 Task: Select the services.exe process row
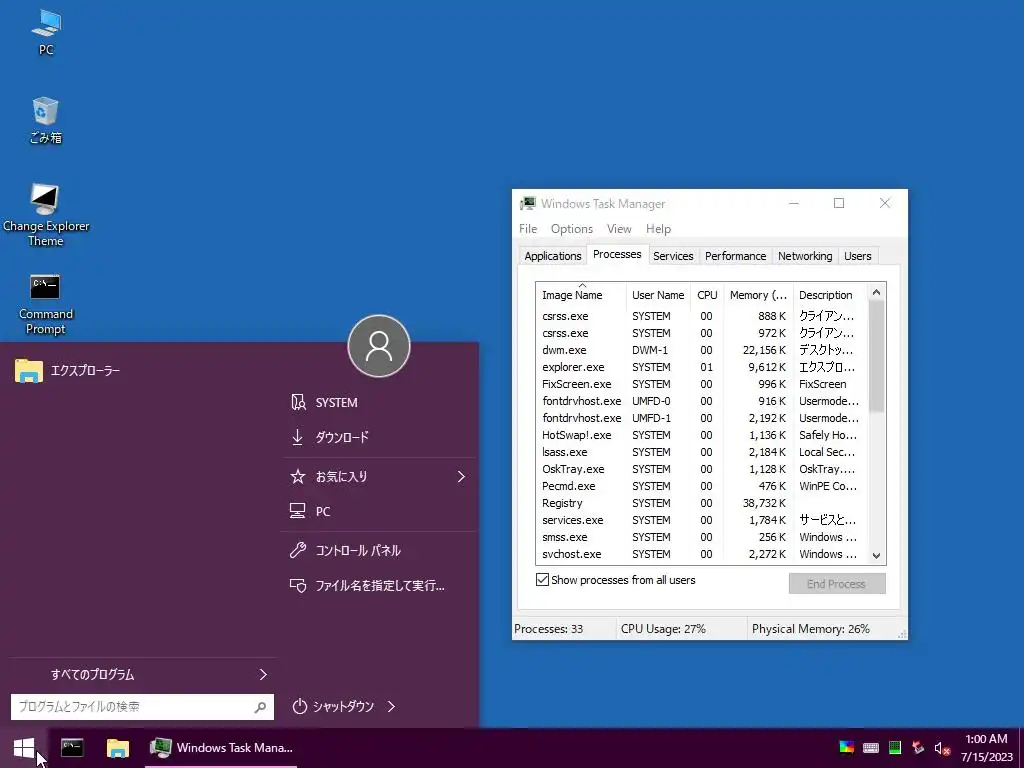(702, 520)
